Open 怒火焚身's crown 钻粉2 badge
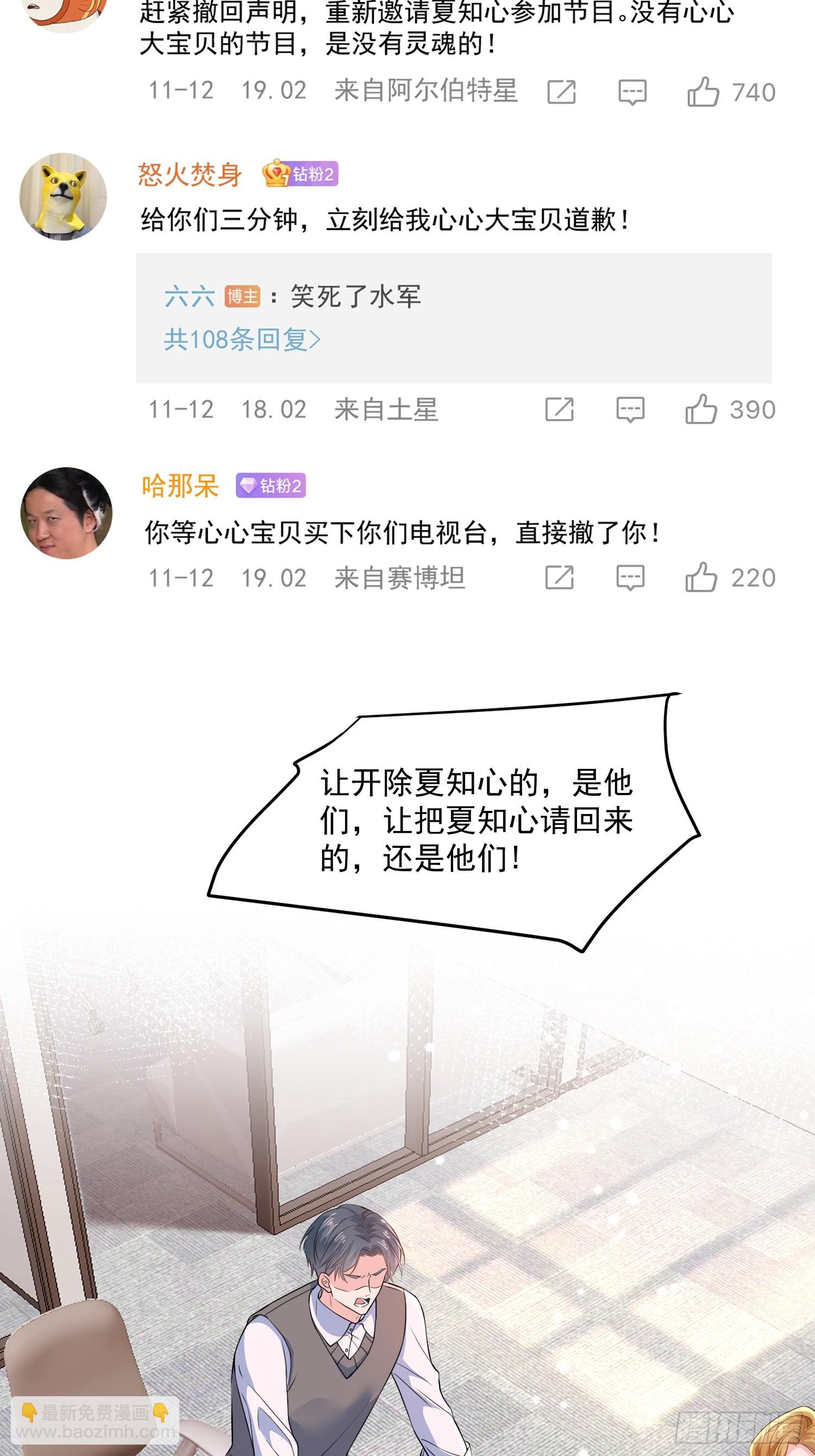Image resolution: width=815 pixels, height=1456 pixels. [300, 173]
